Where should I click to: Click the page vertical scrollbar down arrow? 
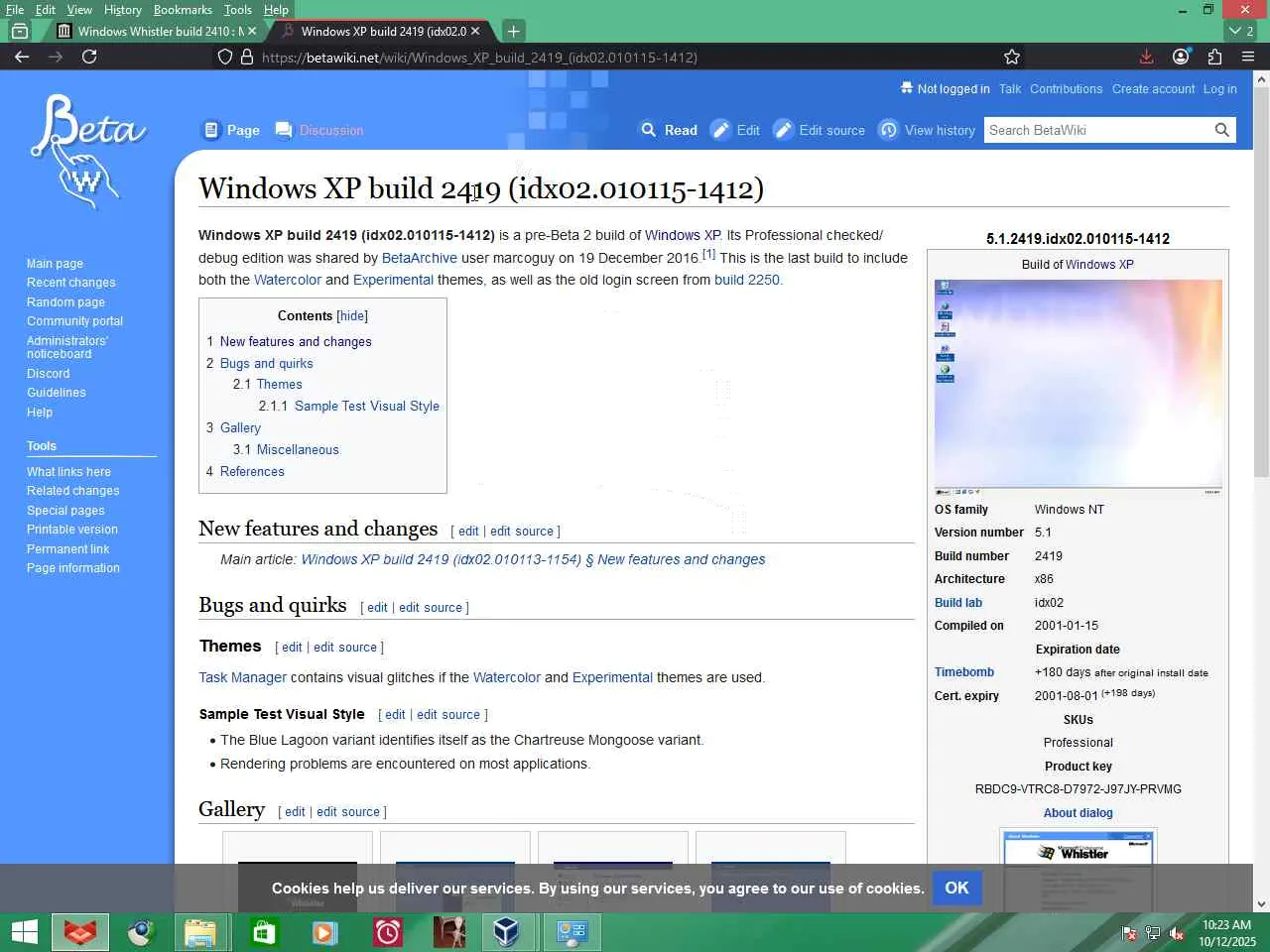(x=1261, y=903)
